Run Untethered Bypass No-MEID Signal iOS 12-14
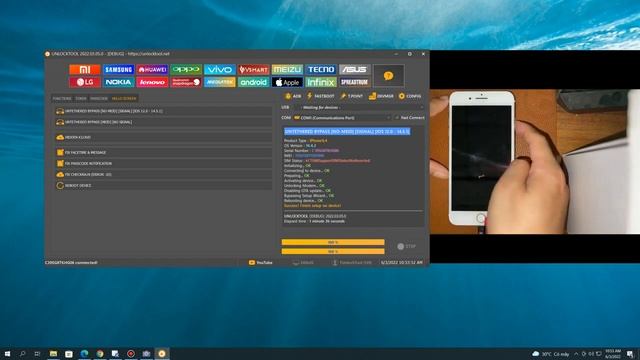 163,111
